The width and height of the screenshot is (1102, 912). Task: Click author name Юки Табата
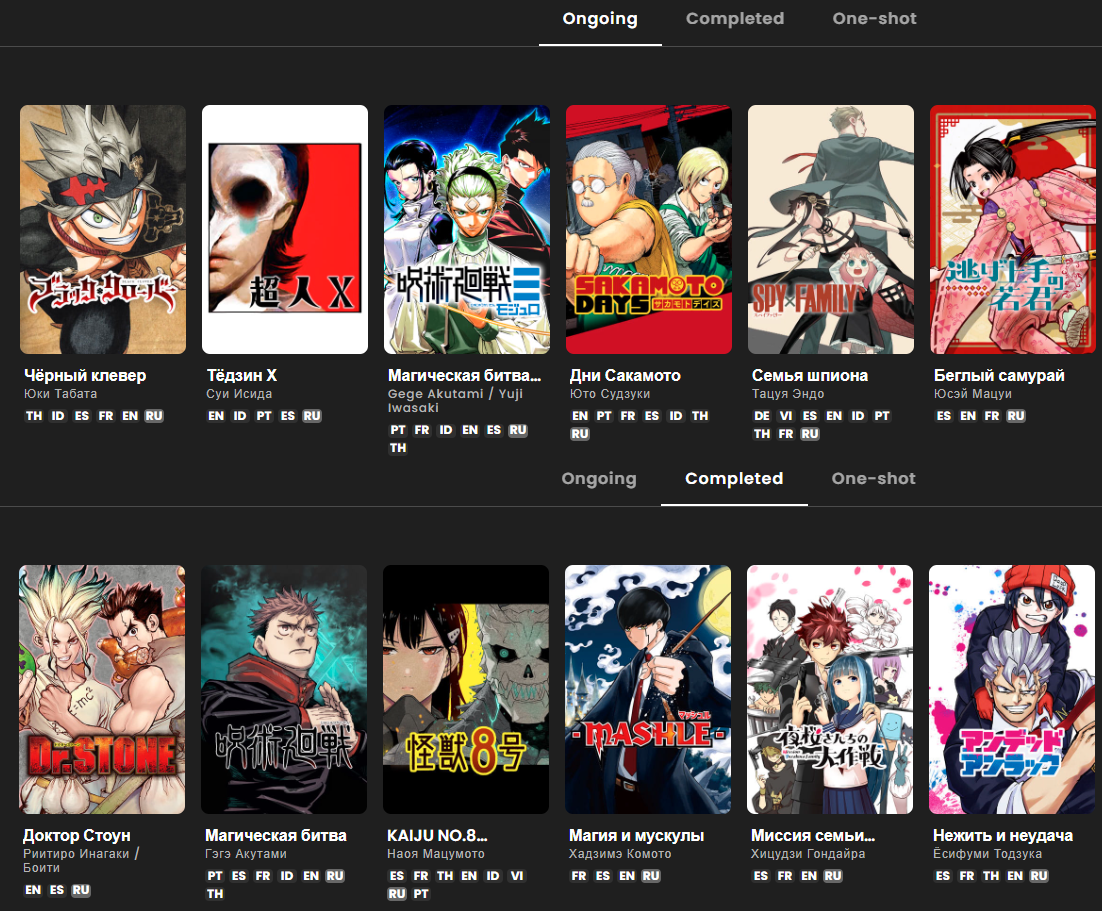60,393
